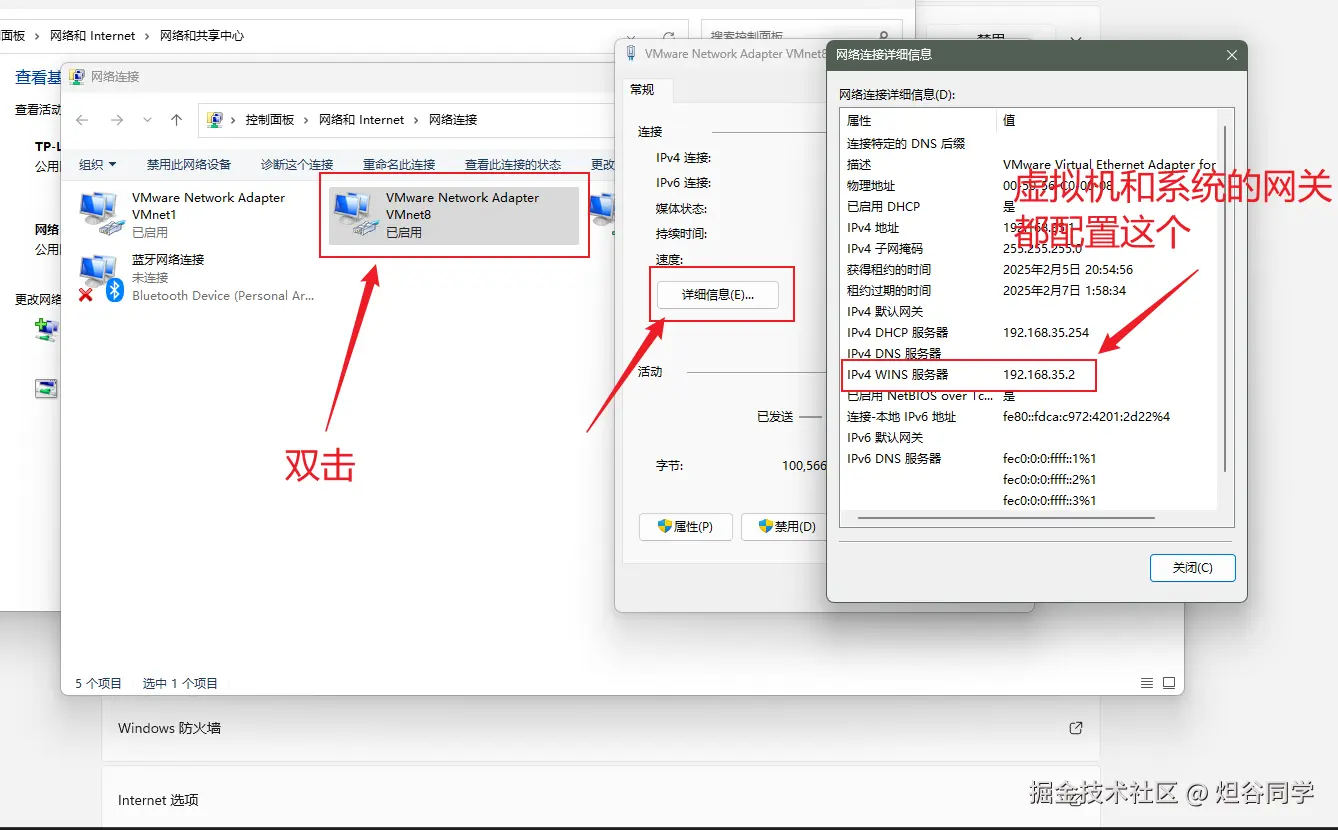Click 关闭(C) in details dialog
Screen dimensions: 1338x830
(x=1193, y=568)
